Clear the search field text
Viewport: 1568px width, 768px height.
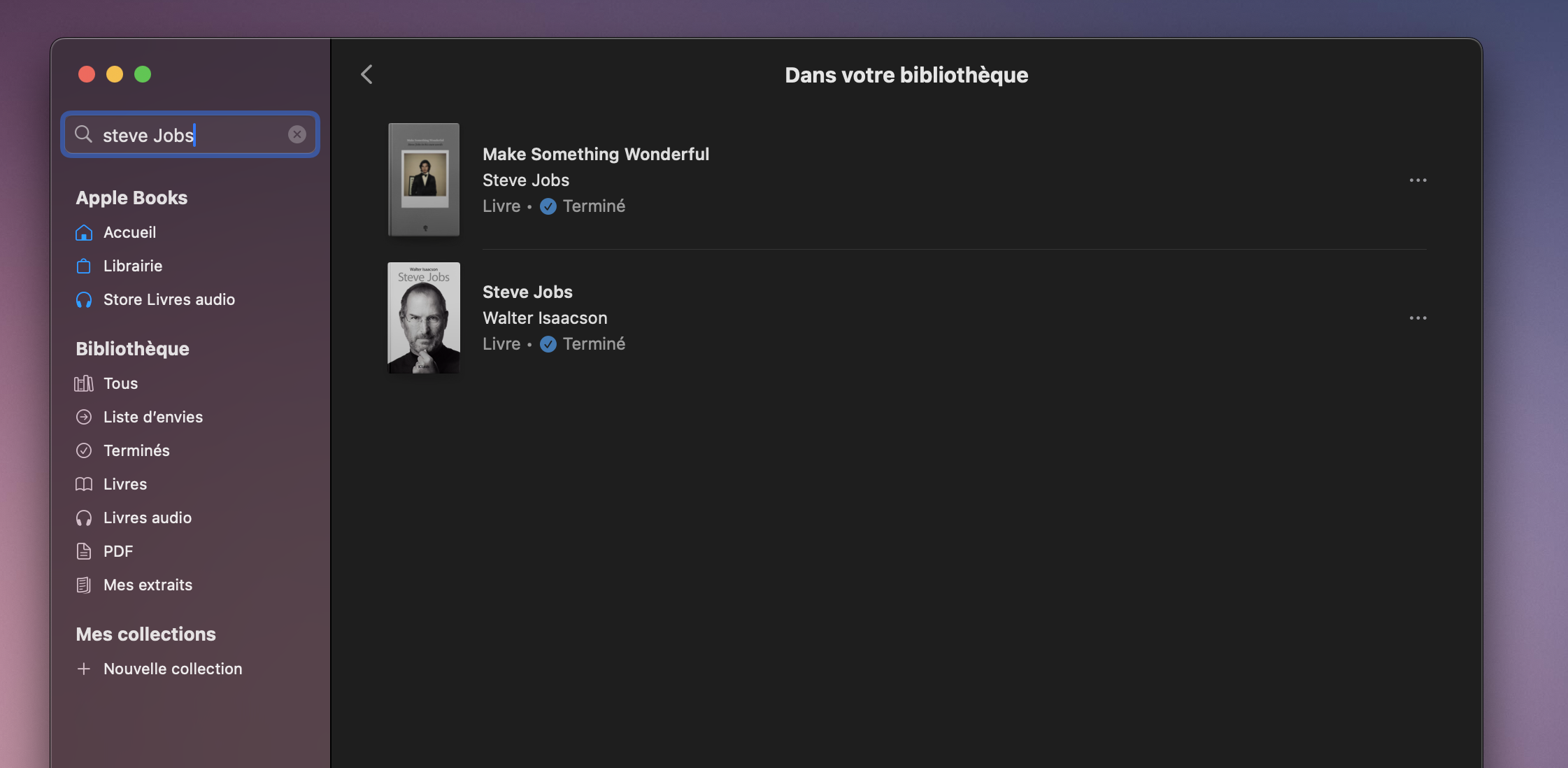pyautogui.click(x=297, y=134)
